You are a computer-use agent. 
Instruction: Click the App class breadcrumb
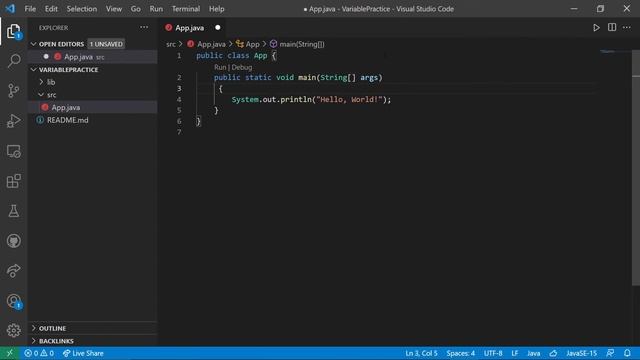[248, 44]
